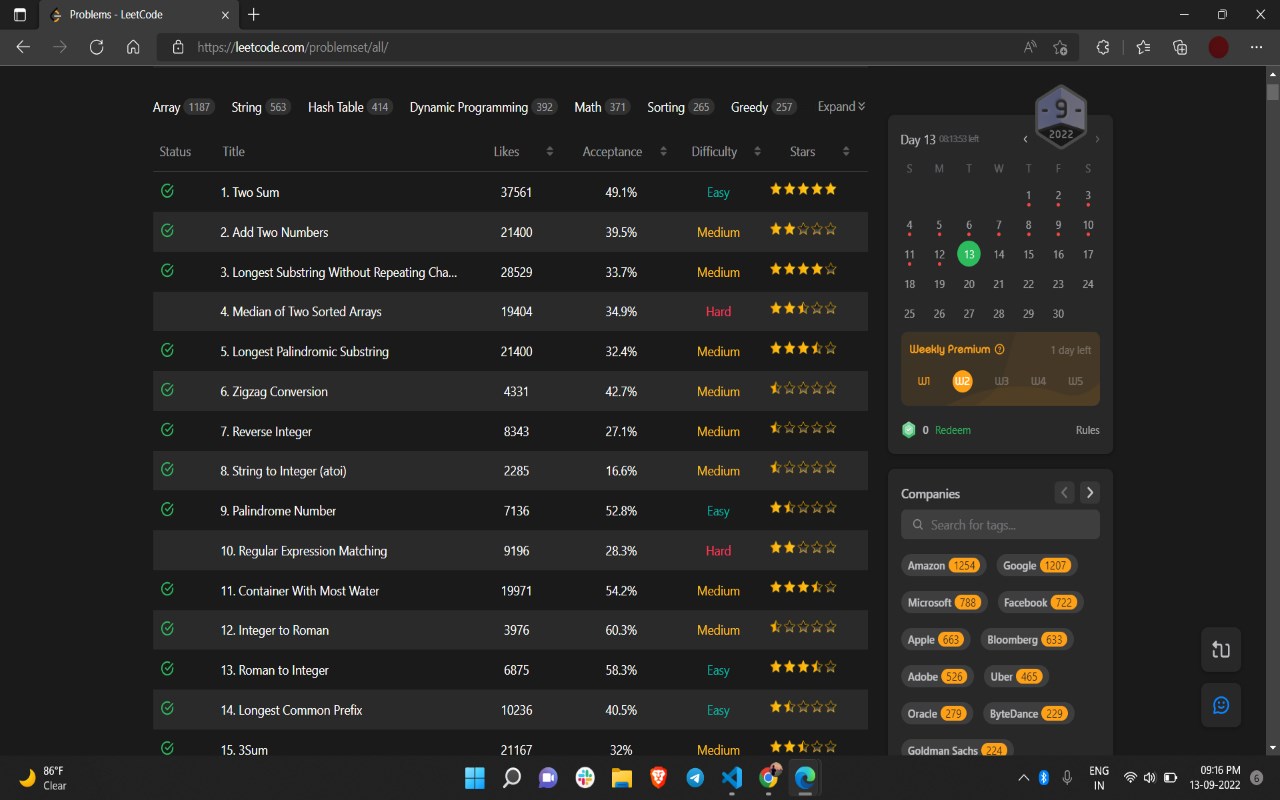Expand the topic tags list
This screenshot has width=1280, height=800.
pos(841,107)
